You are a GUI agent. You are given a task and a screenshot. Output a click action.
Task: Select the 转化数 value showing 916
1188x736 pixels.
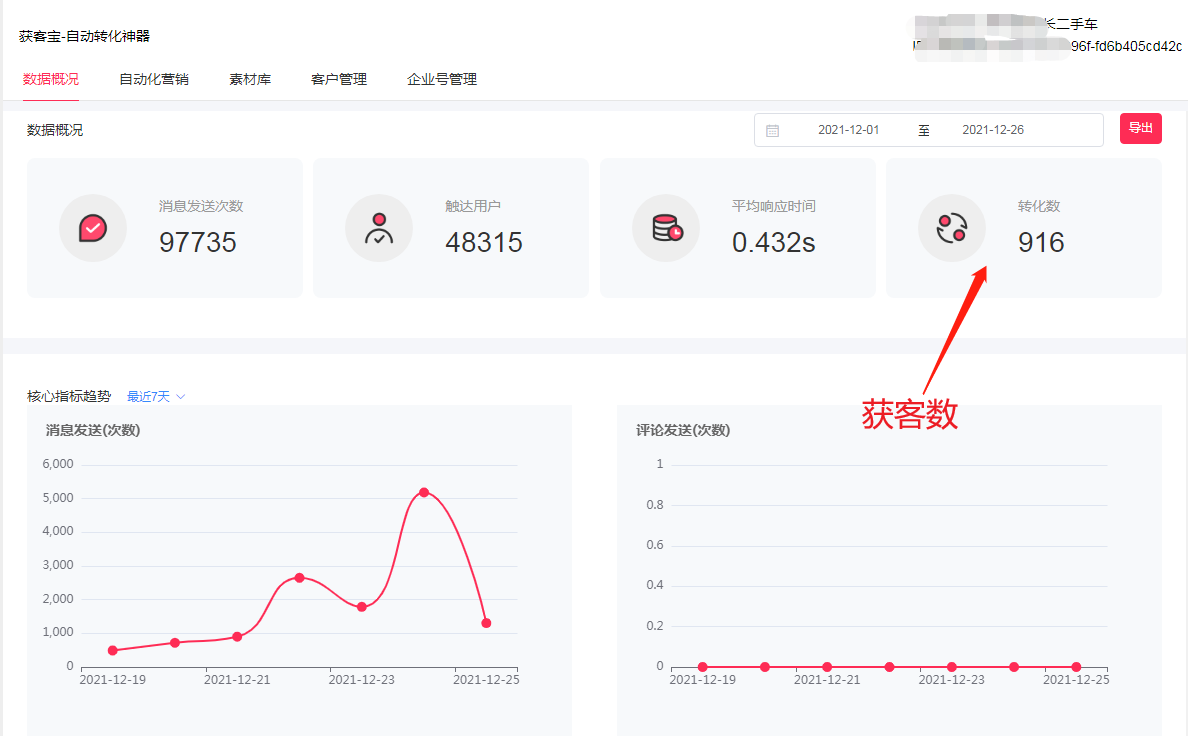[x=1040, y=243]
